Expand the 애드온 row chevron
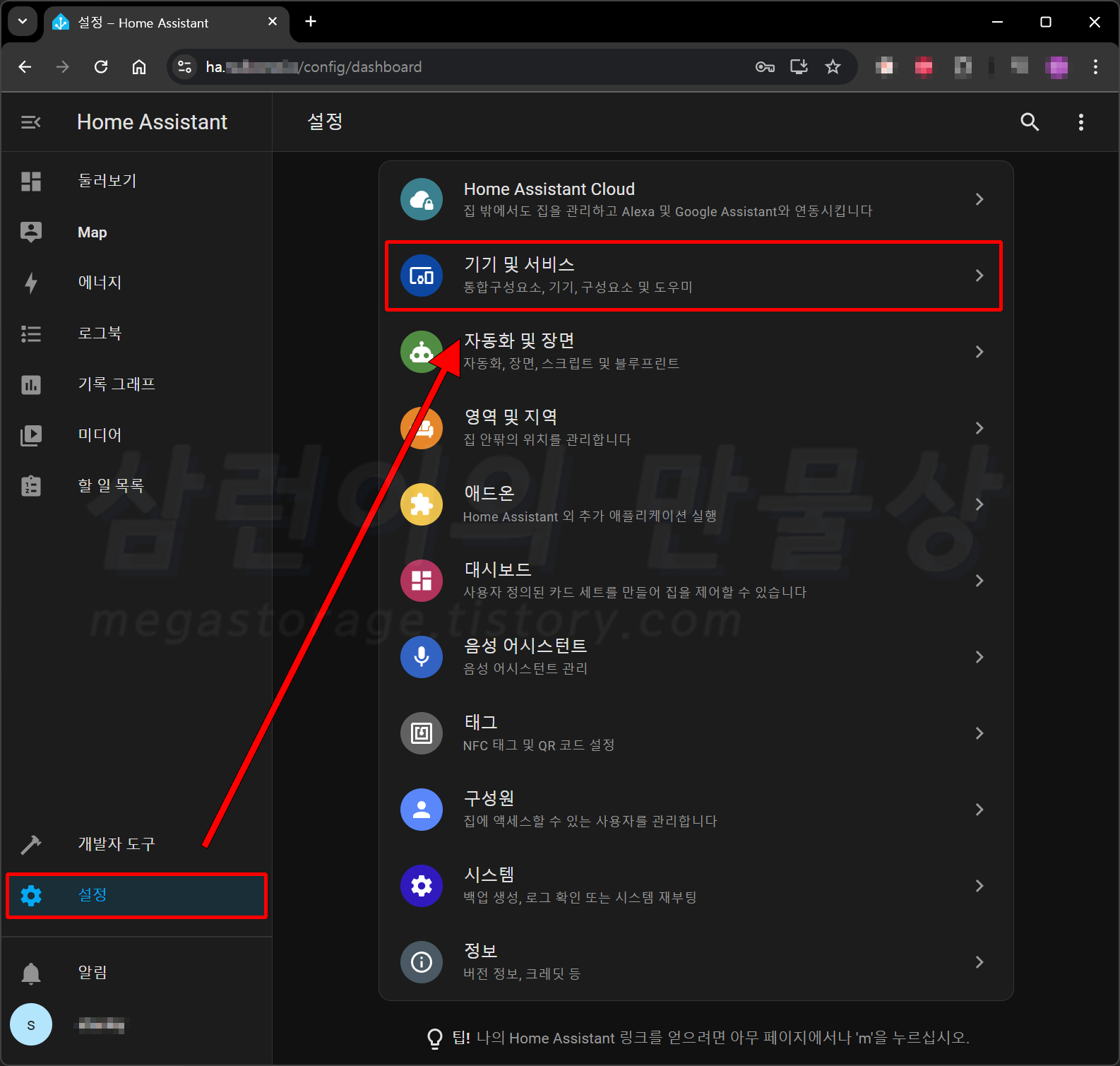The image size is (1120, 1066). (x=979, y=504)
